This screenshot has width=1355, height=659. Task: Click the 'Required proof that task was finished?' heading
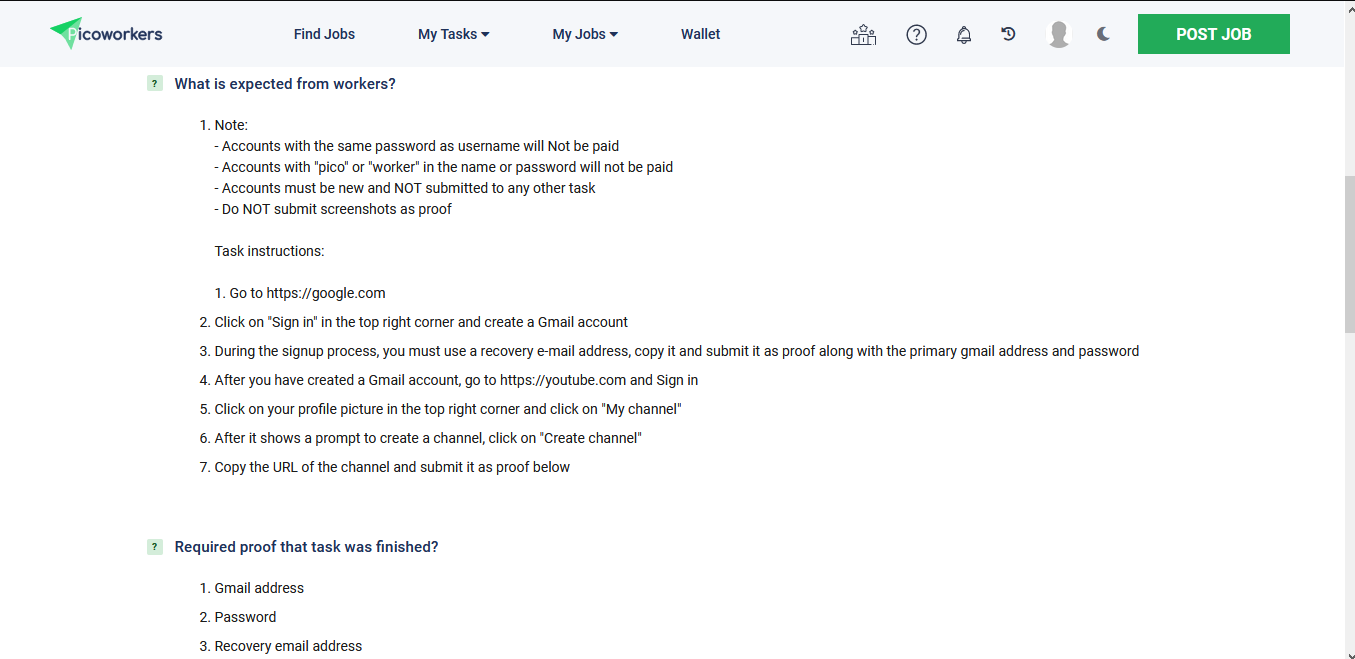306,547
